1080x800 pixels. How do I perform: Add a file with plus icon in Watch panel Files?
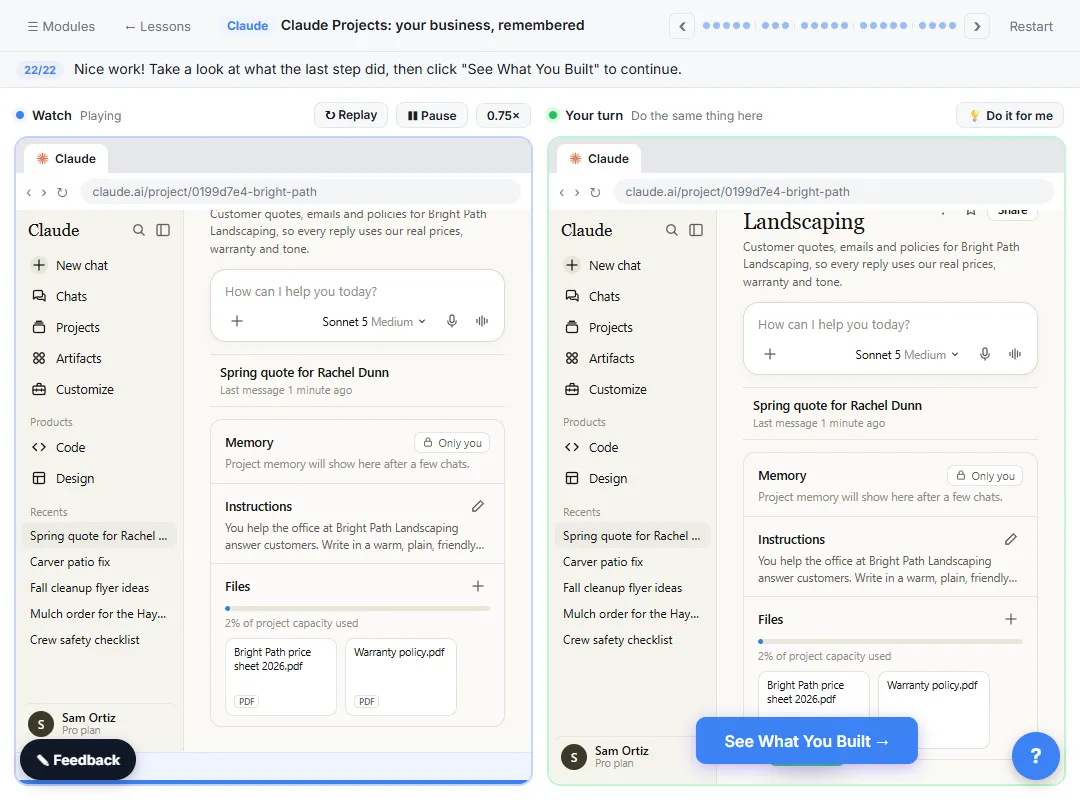click(x=477, y=586)
